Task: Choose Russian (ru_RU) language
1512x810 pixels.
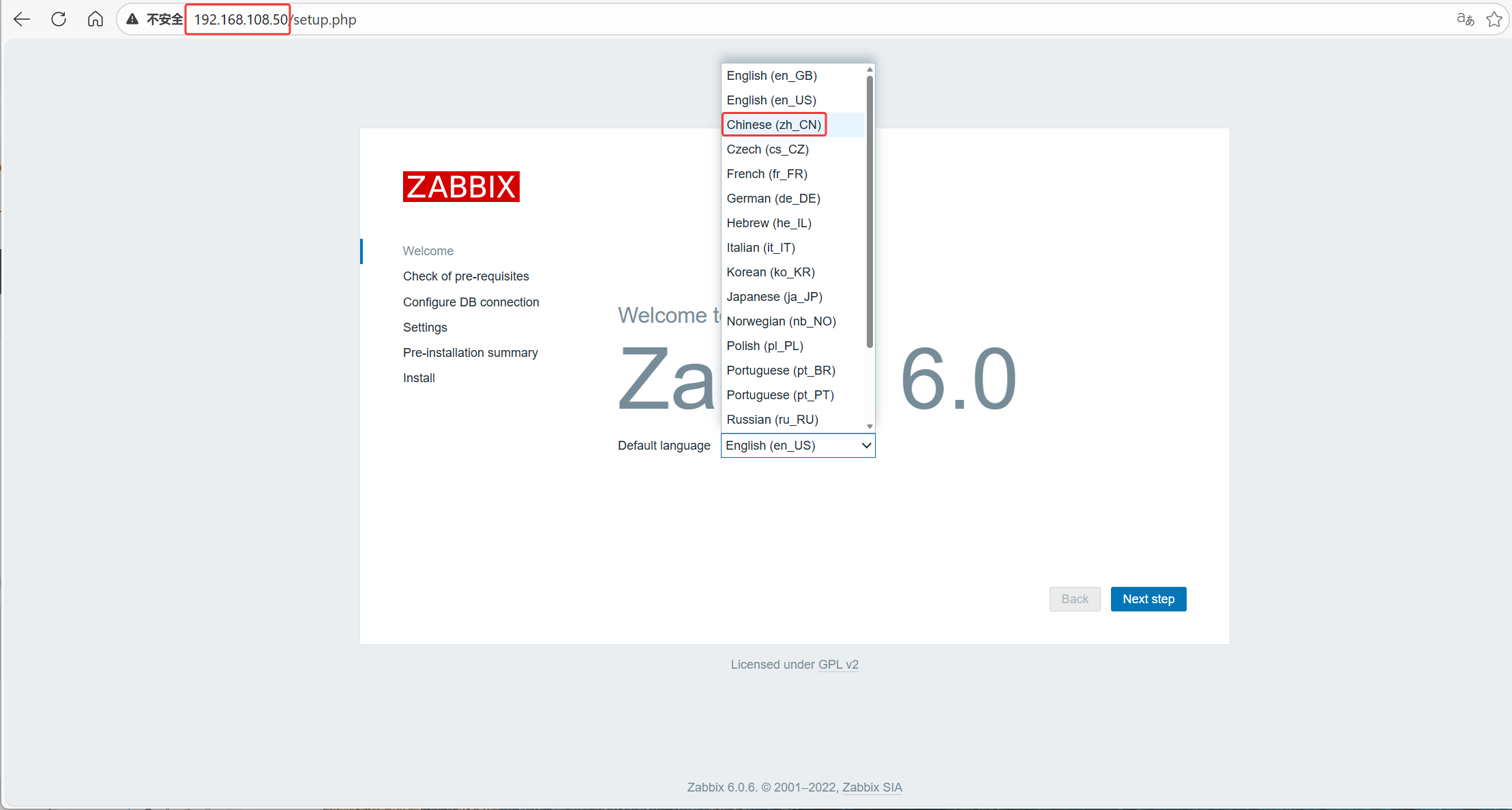Action: [x=793, y=420]
